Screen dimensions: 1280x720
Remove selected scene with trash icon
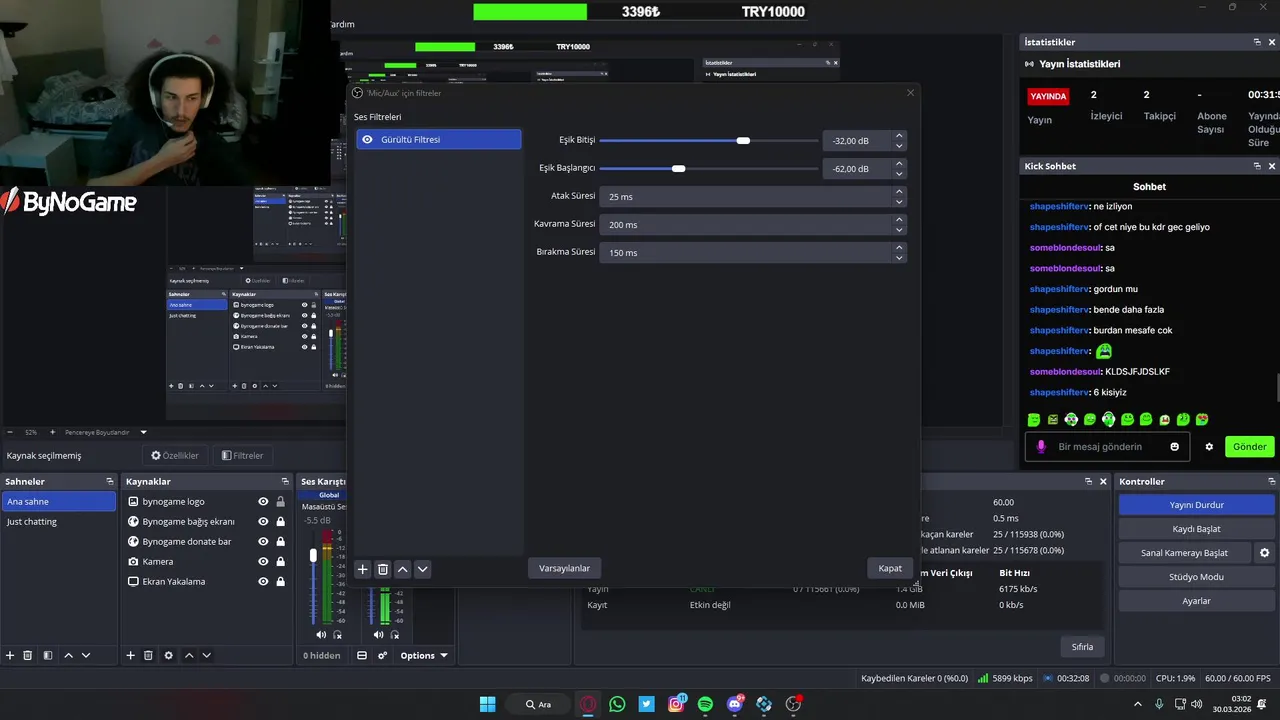coord(28,656)
